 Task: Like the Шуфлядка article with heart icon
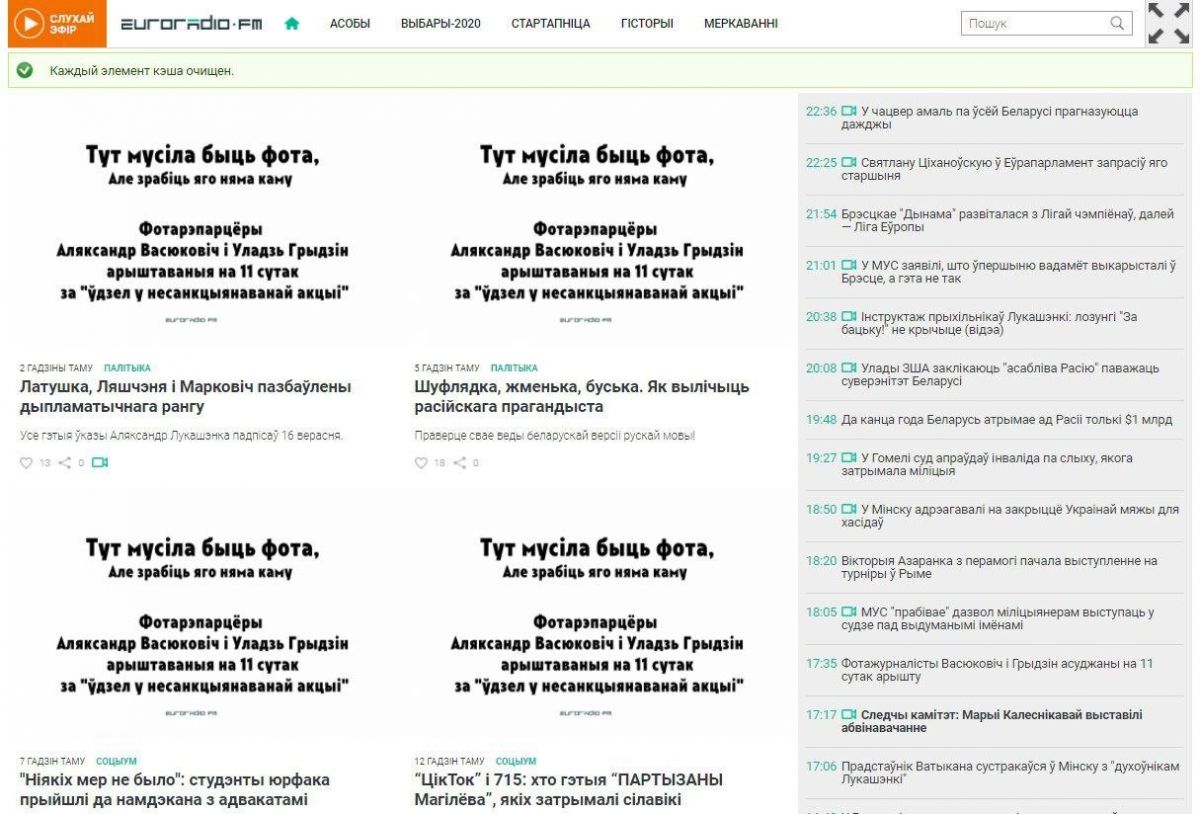click(421, 463)
